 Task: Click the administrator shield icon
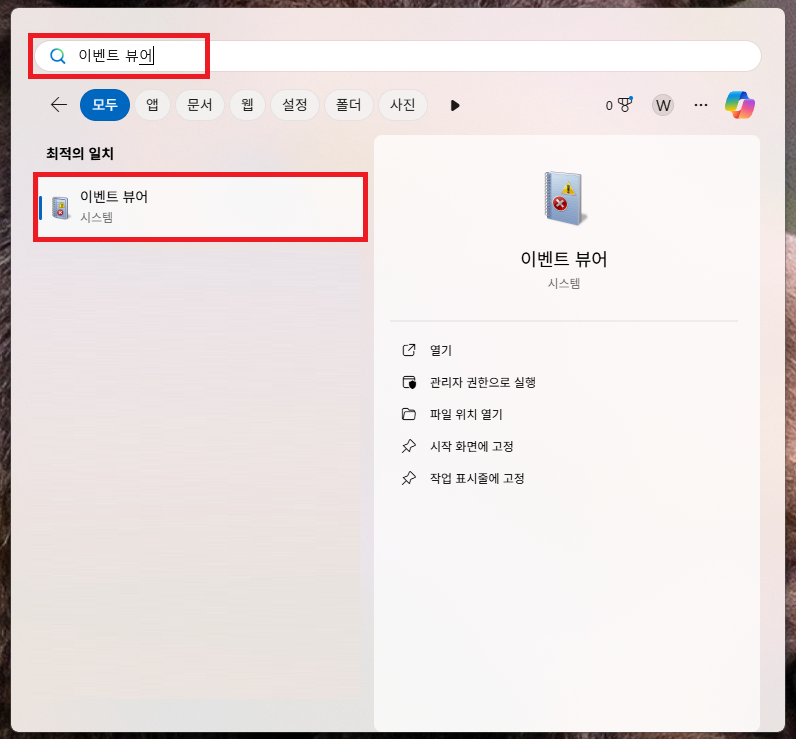409,382
